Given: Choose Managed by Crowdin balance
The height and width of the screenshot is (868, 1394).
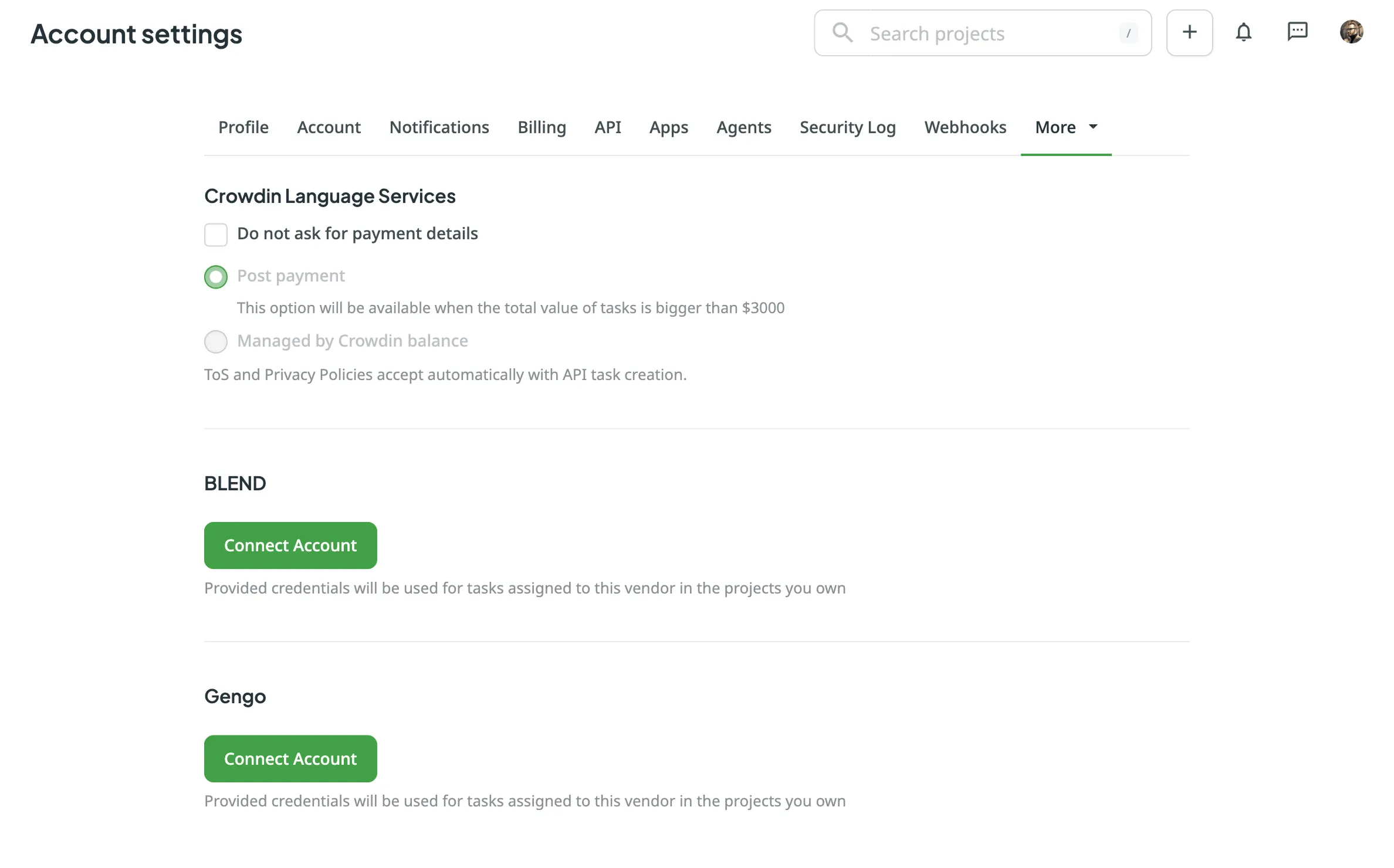Looking at the screenshot, I should pos(216,341).
